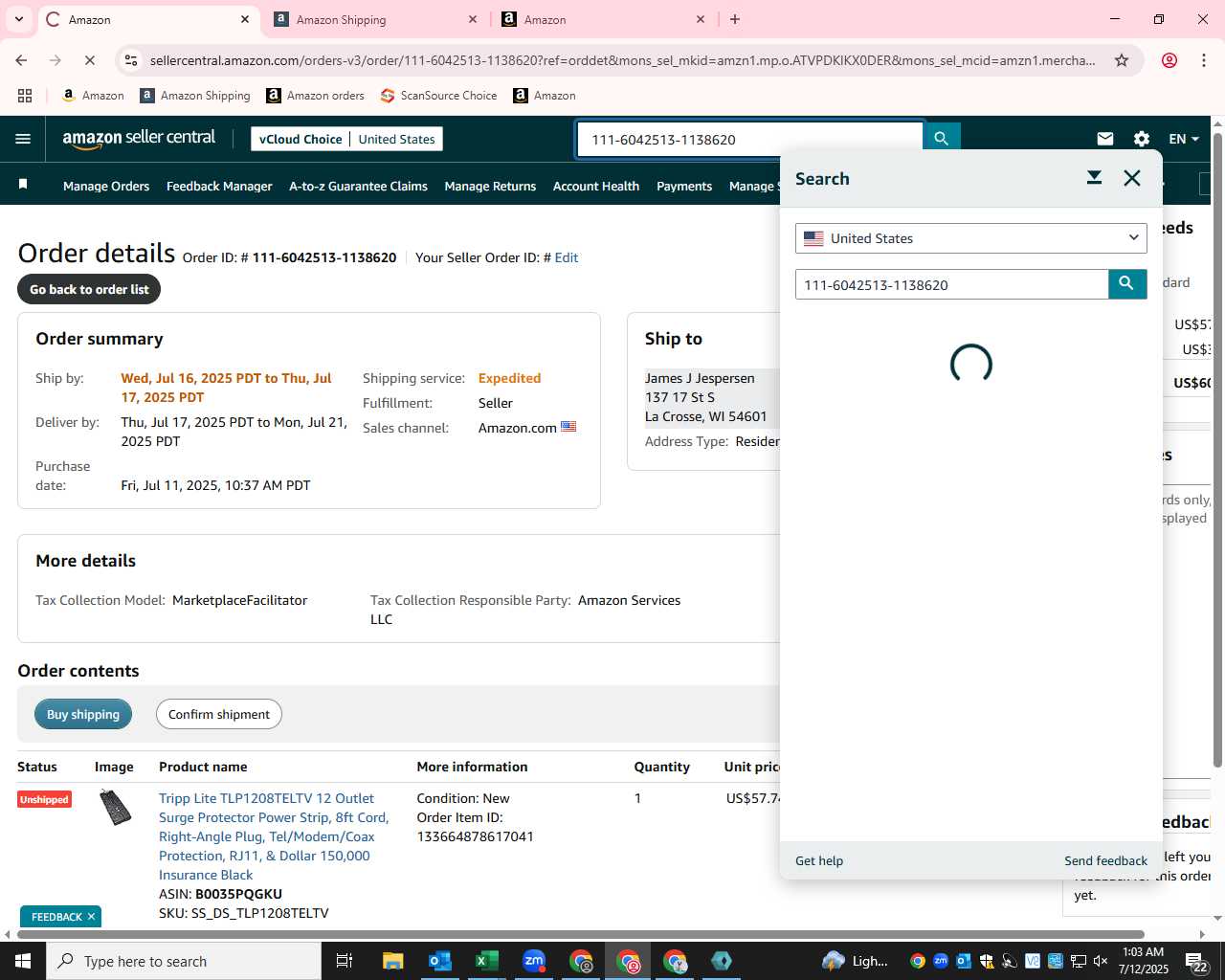Stop loading the page
The image size is (1225, 980).
(89, 60)
